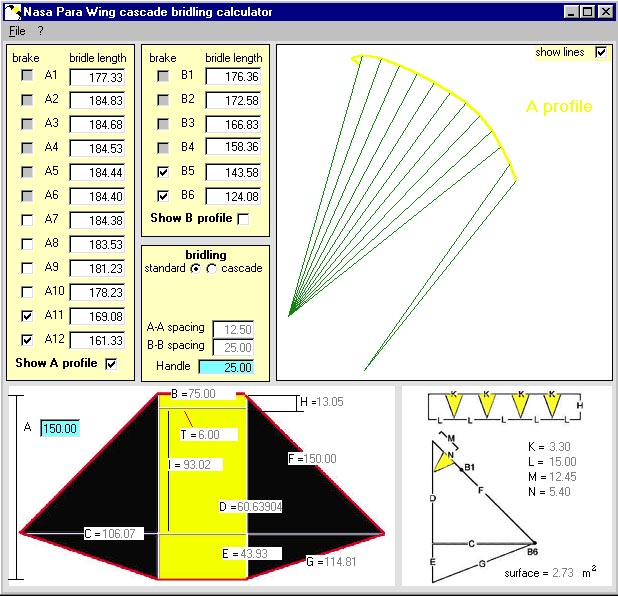Click the F = 150.00 value
This screenshot has height=596, width=618.
point(320,458)
